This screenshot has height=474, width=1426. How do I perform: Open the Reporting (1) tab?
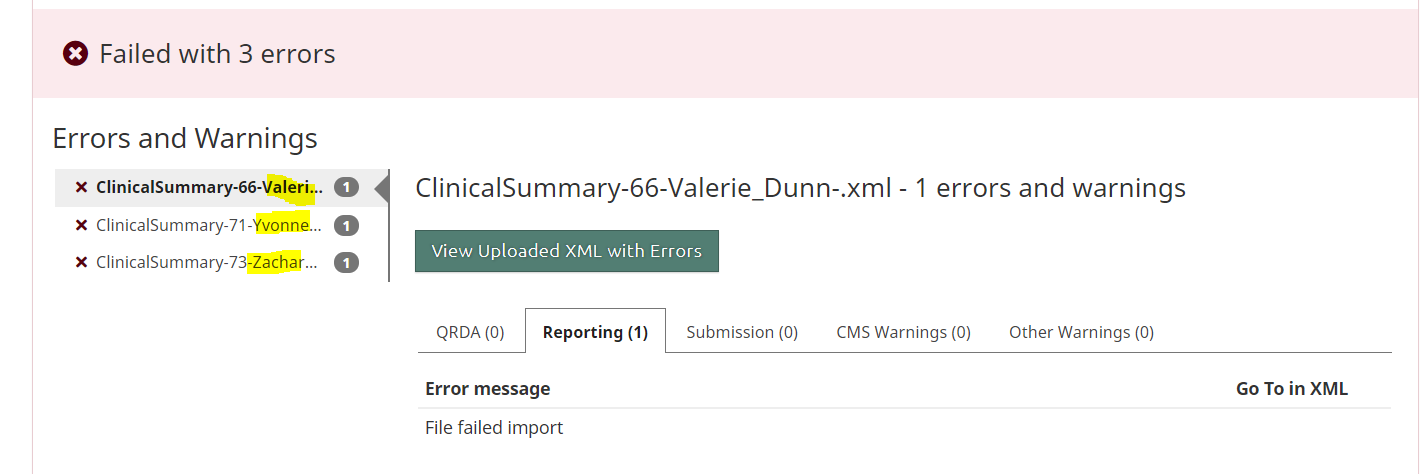(595, 332)
